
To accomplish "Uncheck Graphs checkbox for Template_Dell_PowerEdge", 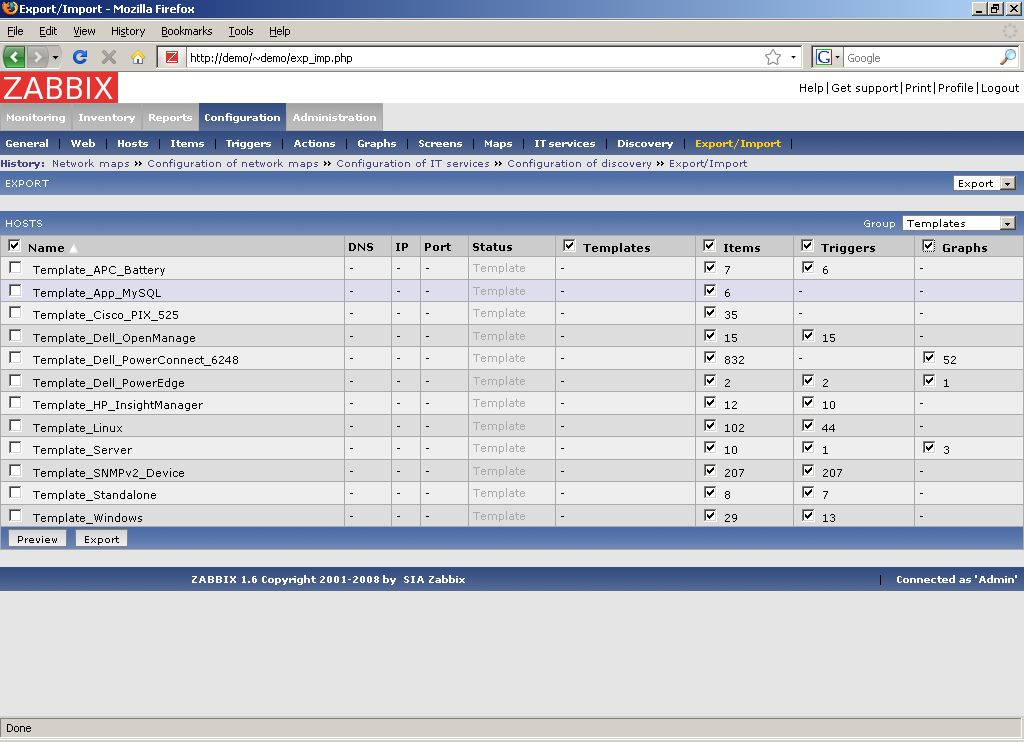I will tap(929, 380).
